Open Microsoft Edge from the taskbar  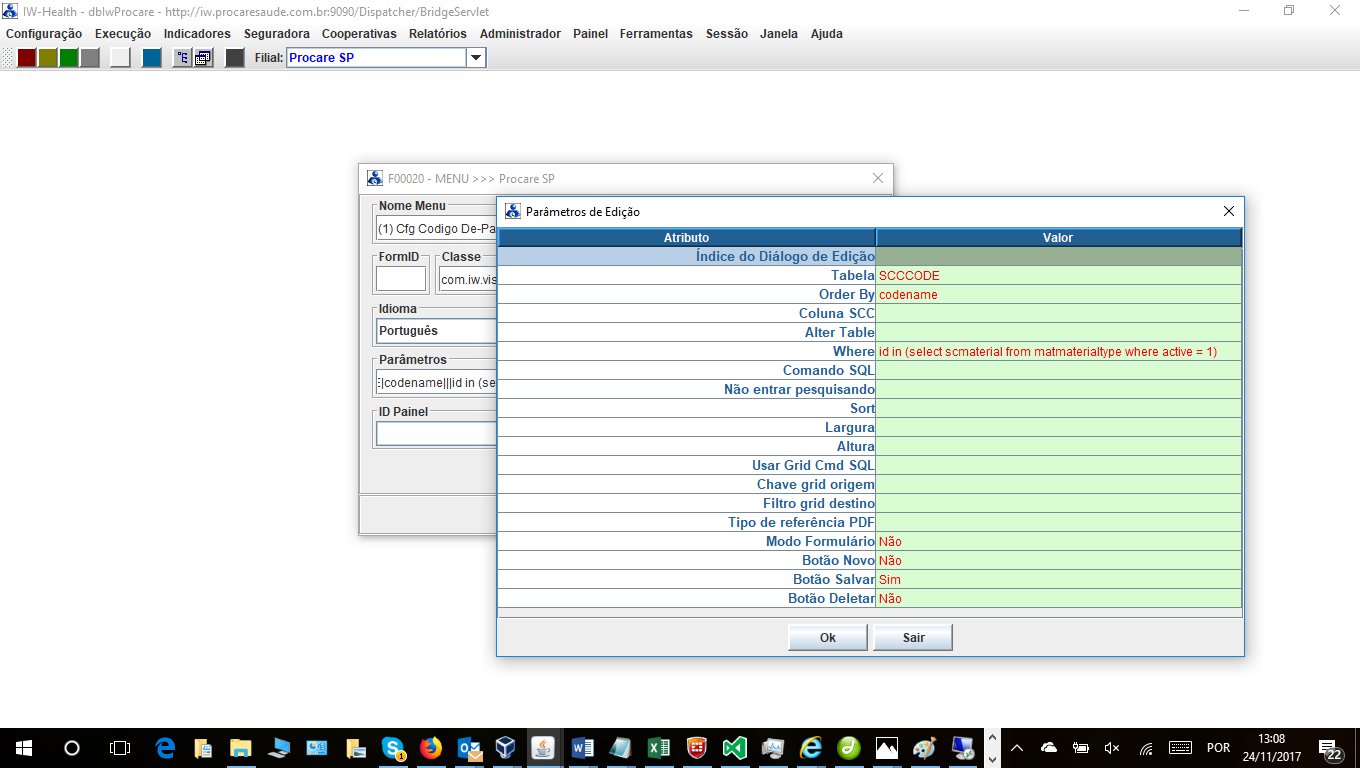tap(167, 747)
